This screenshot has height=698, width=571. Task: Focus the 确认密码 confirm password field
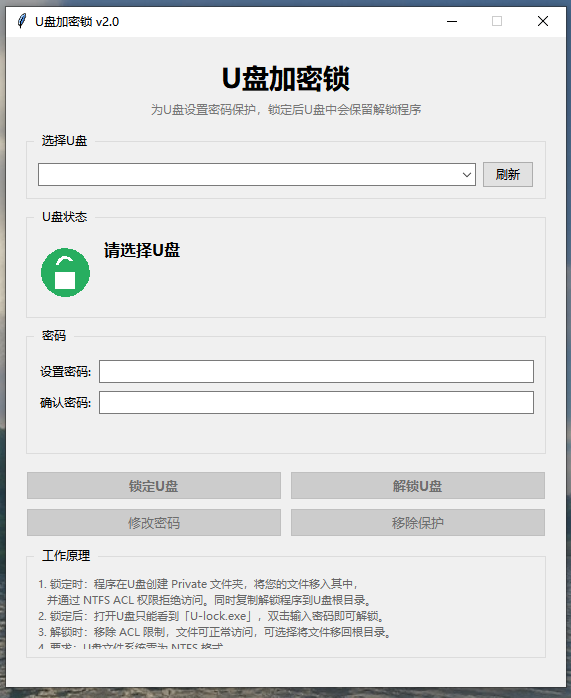[x=316, y=402]
